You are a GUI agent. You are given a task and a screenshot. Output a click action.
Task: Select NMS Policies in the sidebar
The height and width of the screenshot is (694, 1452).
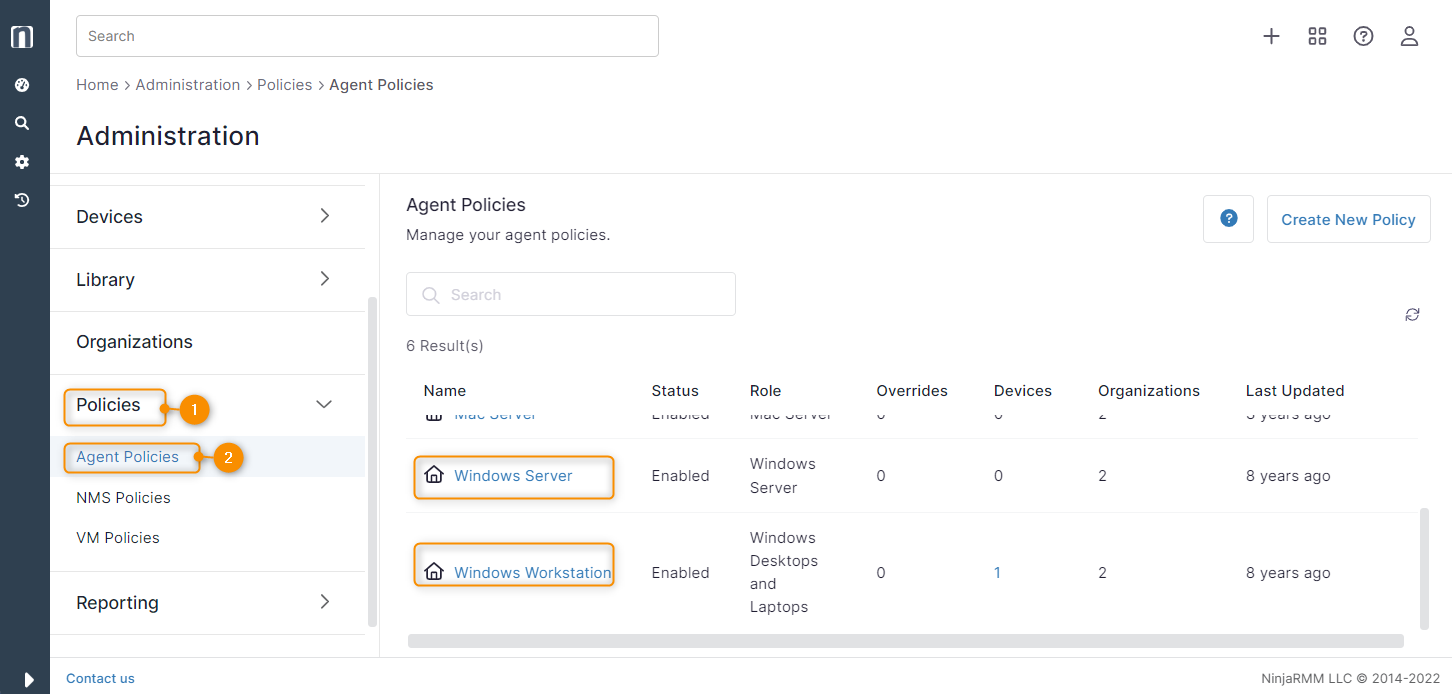click(x=123, y=497)
